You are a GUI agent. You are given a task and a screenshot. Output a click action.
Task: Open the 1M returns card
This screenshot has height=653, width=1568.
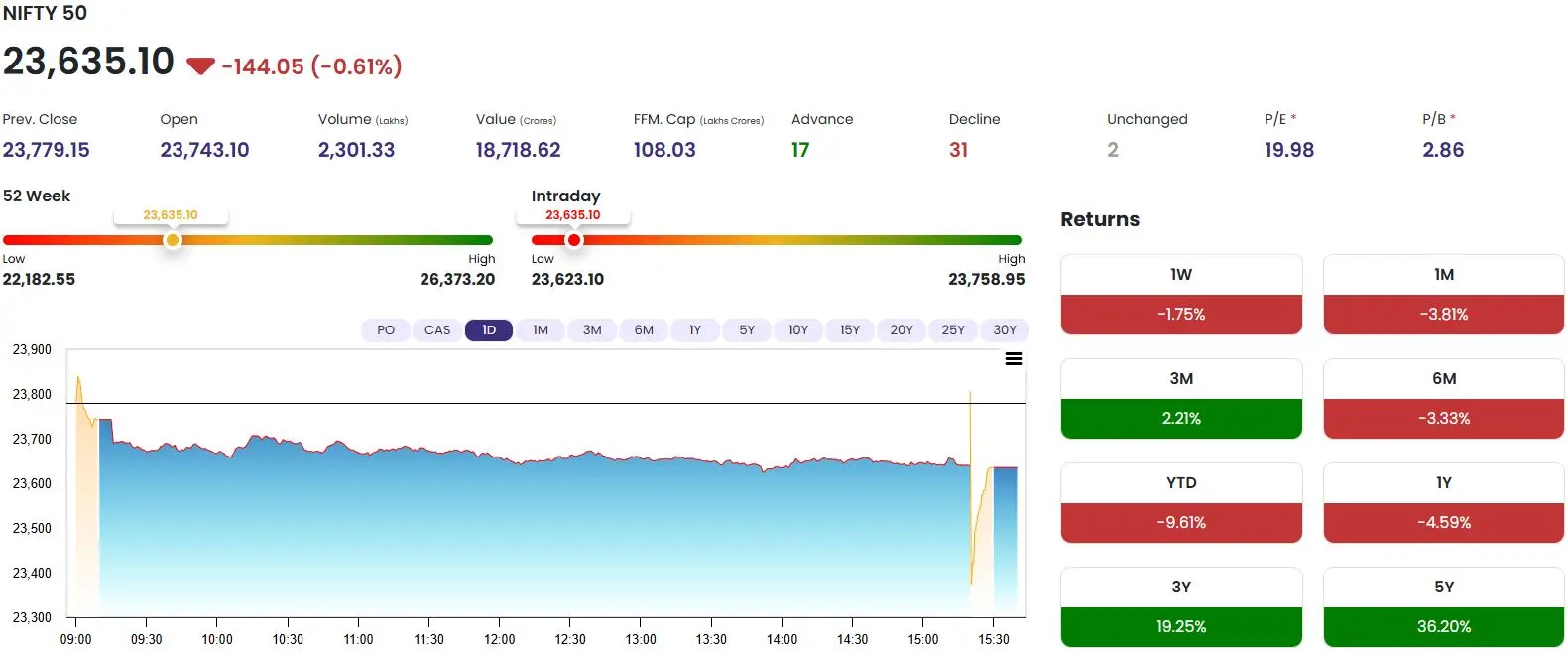(x=1444, y=295)
